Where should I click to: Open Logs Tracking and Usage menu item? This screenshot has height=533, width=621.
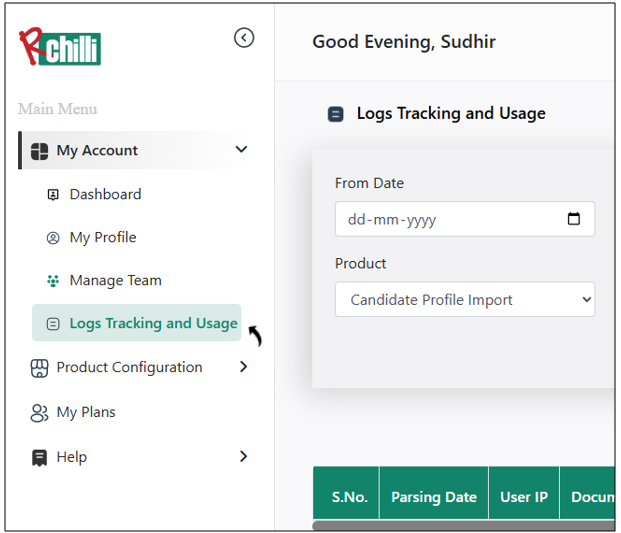pyautogui.click(x=153, y=324)
